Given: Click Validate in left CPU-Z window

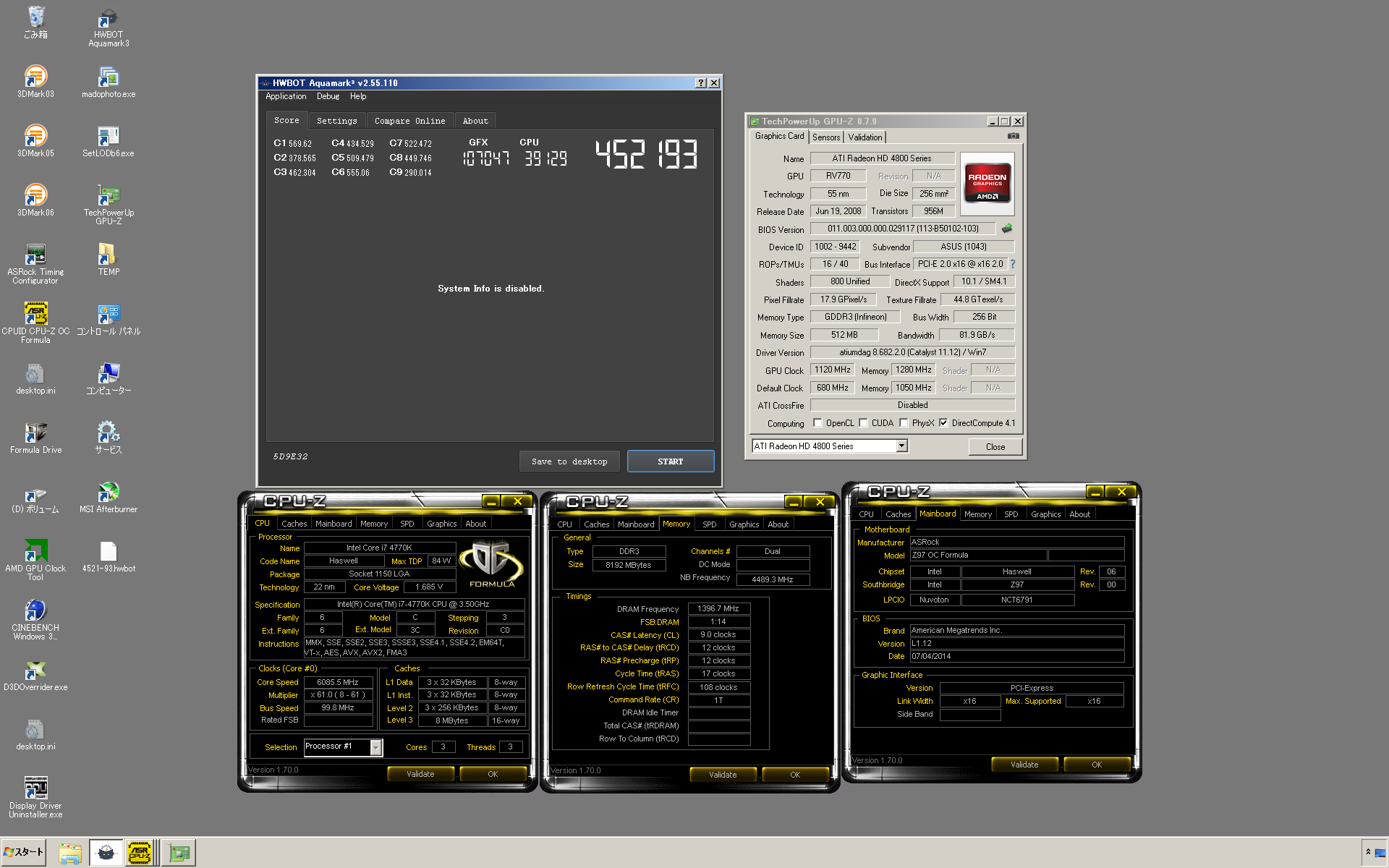Looking at the screenshot, I should point(420,774).
